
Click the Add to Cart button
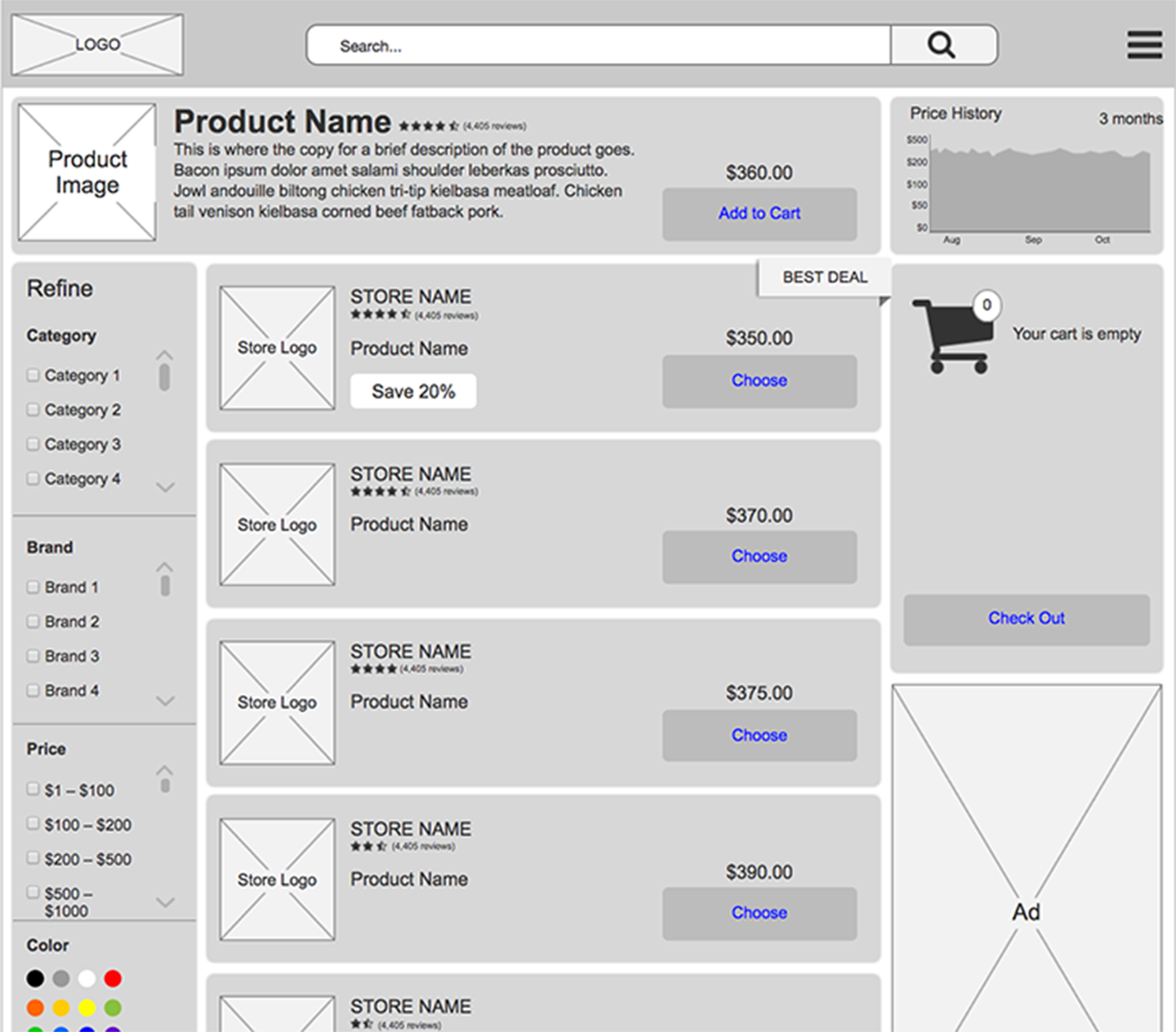click(759, 214)
